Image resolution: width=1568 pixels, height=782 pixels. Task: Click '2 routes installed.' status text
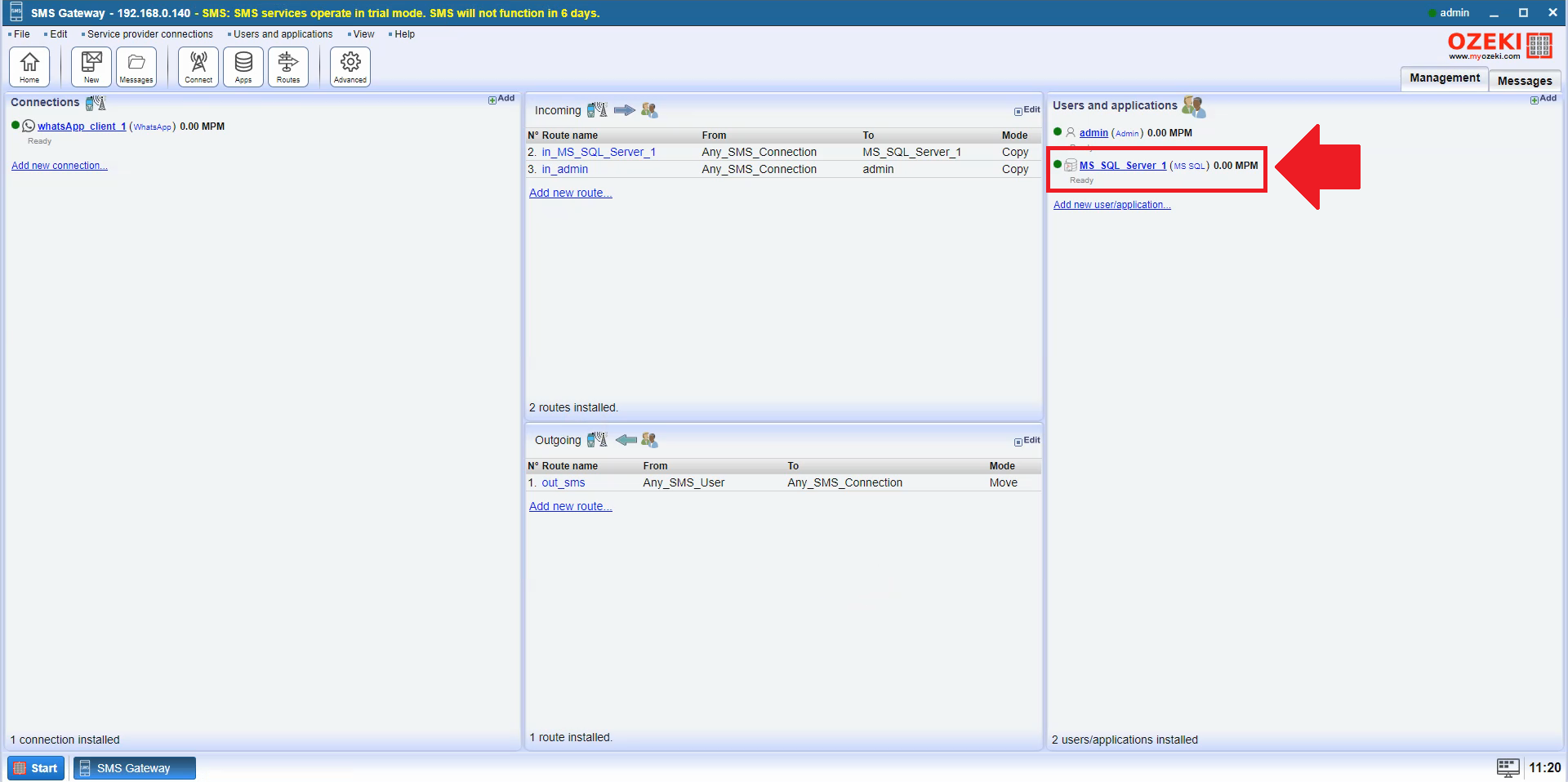(573, 407)
